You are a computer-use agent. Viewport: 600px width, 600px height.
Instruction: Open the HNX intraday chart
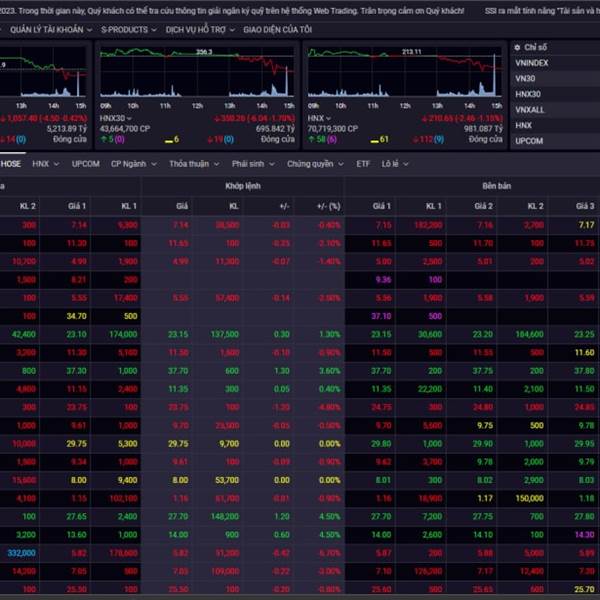click(405, 72)
